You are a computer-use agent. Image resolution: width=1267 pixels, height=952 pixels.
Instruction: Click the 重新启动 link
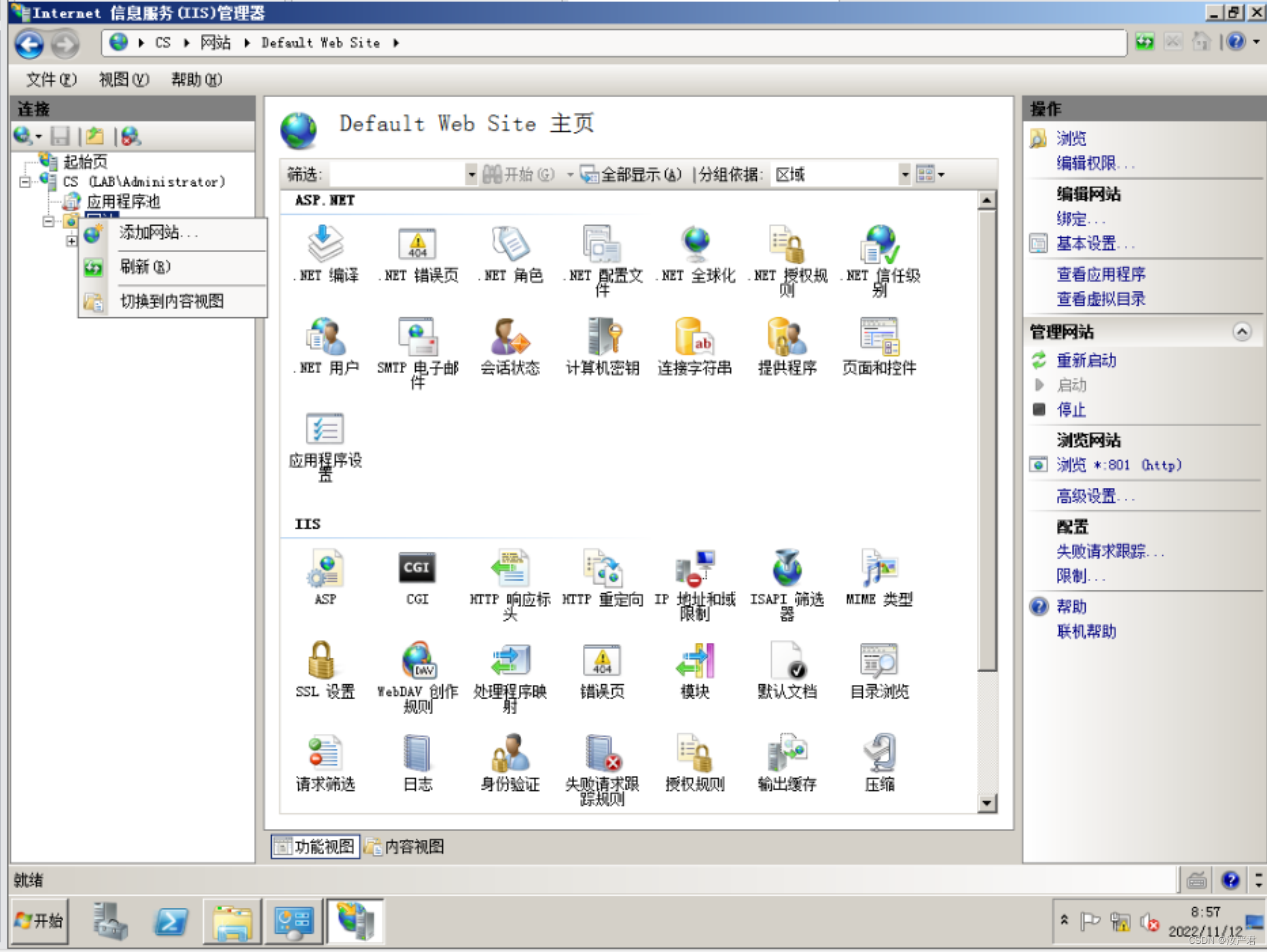click(x=1086, y=360)
